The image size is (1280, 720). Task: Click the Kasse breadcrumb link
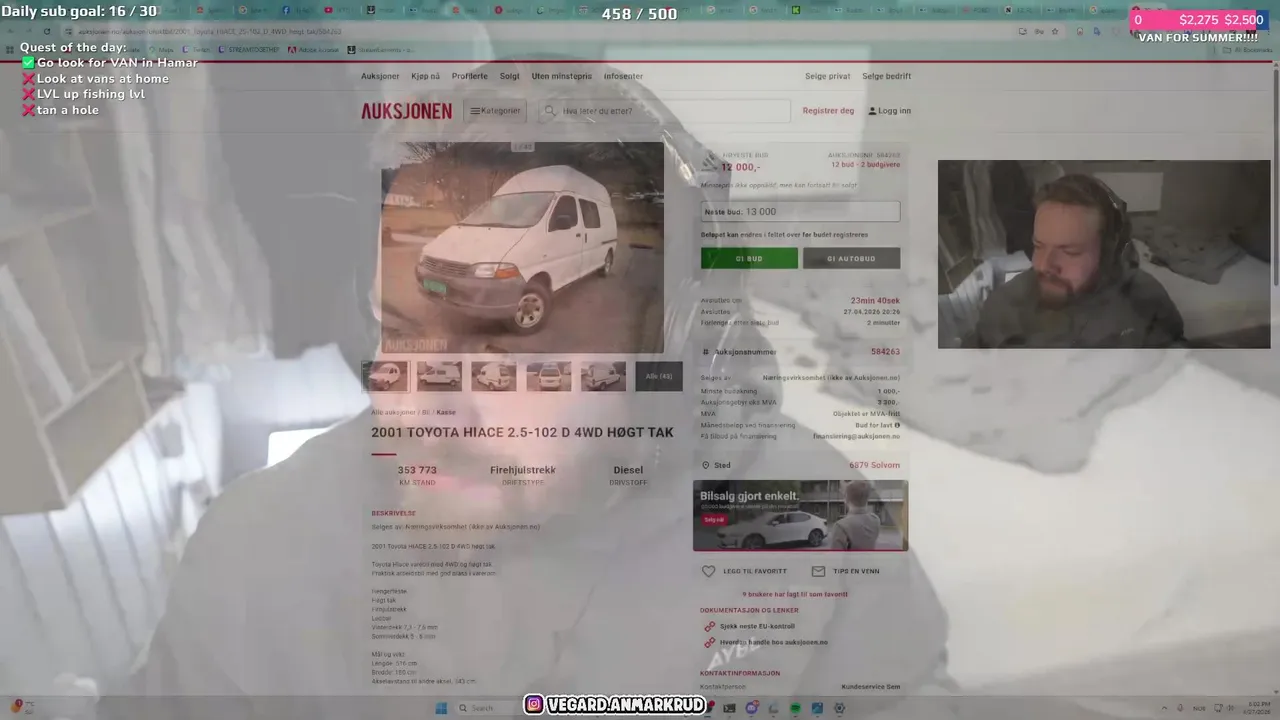pyautogui.click(x=446, y=412)
